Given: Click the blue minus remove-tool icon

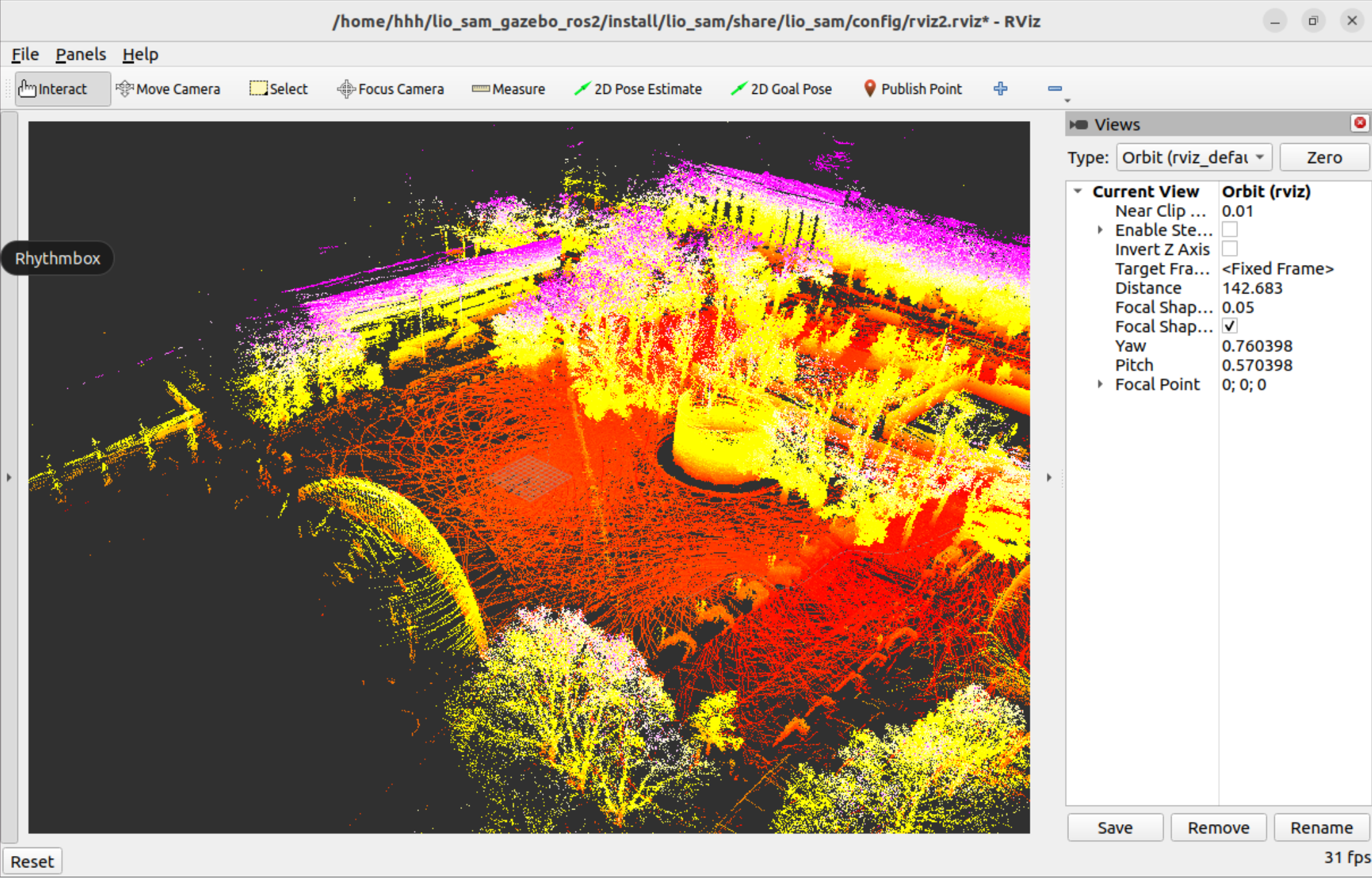Looking at the screenshot, I should (1054, 89).
